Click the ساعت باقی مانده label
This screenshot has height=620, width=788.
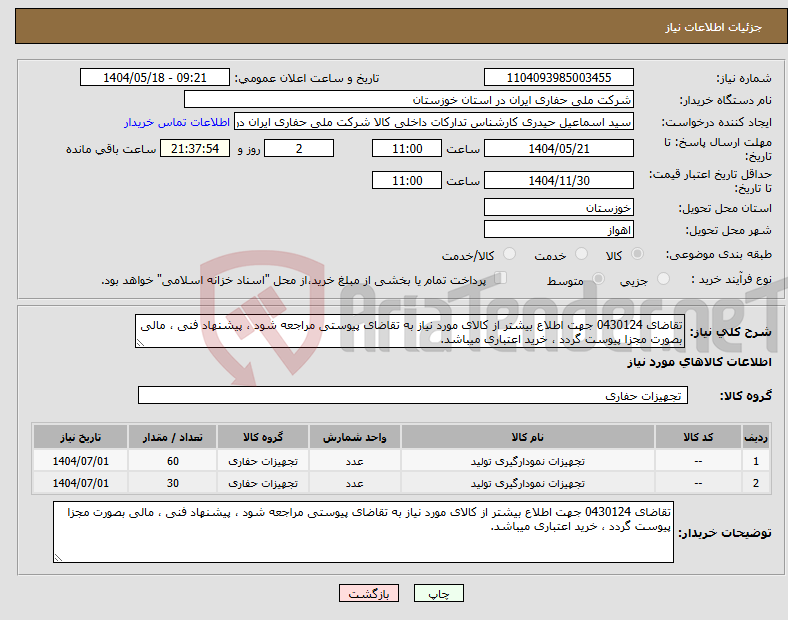pyautogui.click(x=111, y=149)
